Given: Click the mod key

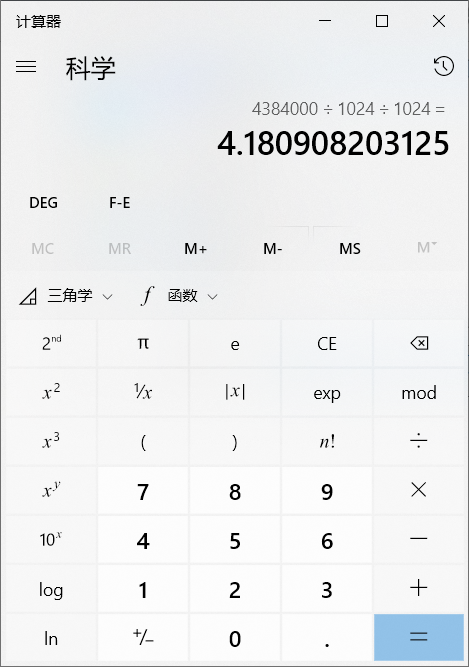Looking at the screenshot, I should tap(419, 392).
